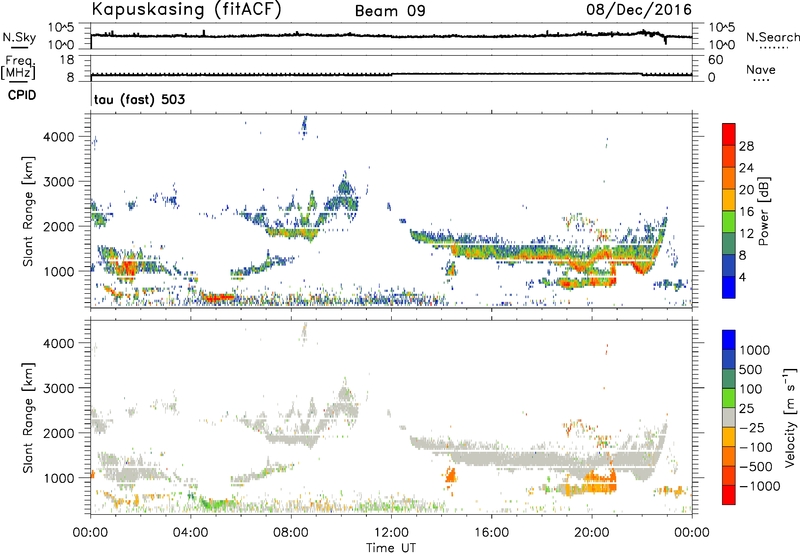Click the "24" tick on the power scale

tap(746, 168)
